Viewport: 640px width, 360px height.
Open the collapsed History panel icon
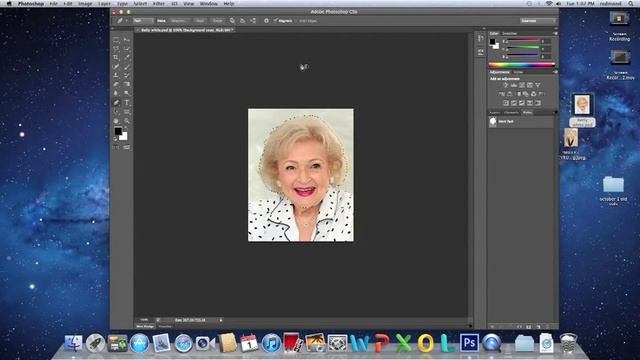pyautogui.click(x=480, y=38)
